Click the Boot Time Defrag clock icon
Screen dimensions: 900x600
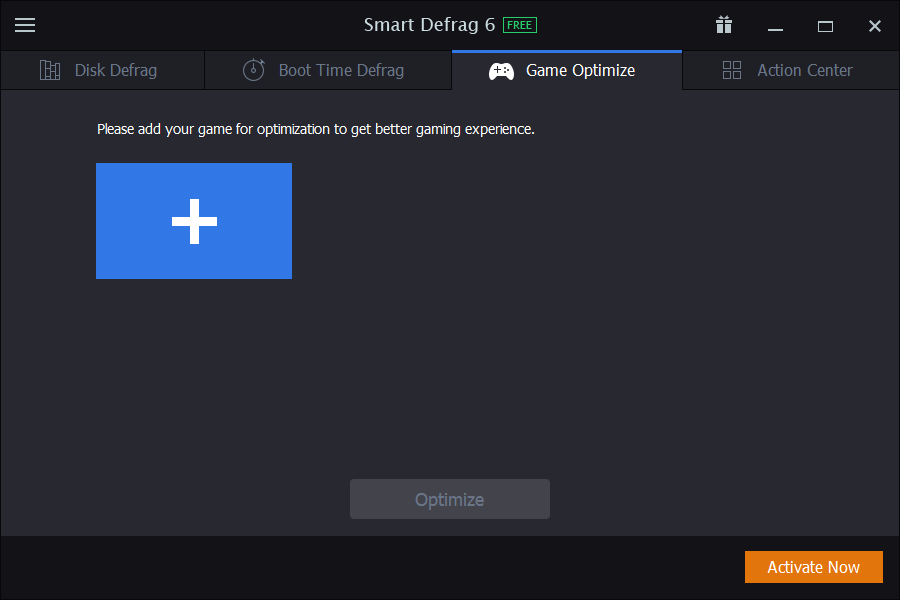[x=254, y=70]
